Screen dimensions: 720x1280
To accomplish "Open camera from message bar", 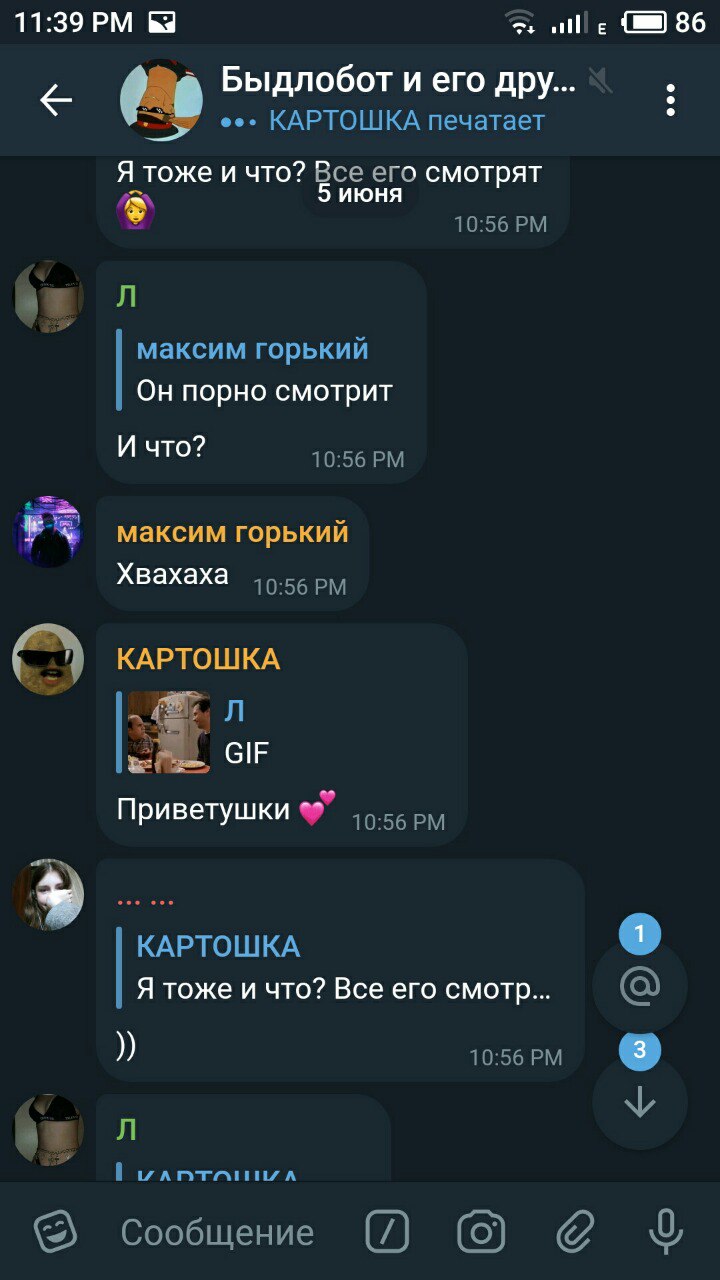I will (x=481, y=1232).
